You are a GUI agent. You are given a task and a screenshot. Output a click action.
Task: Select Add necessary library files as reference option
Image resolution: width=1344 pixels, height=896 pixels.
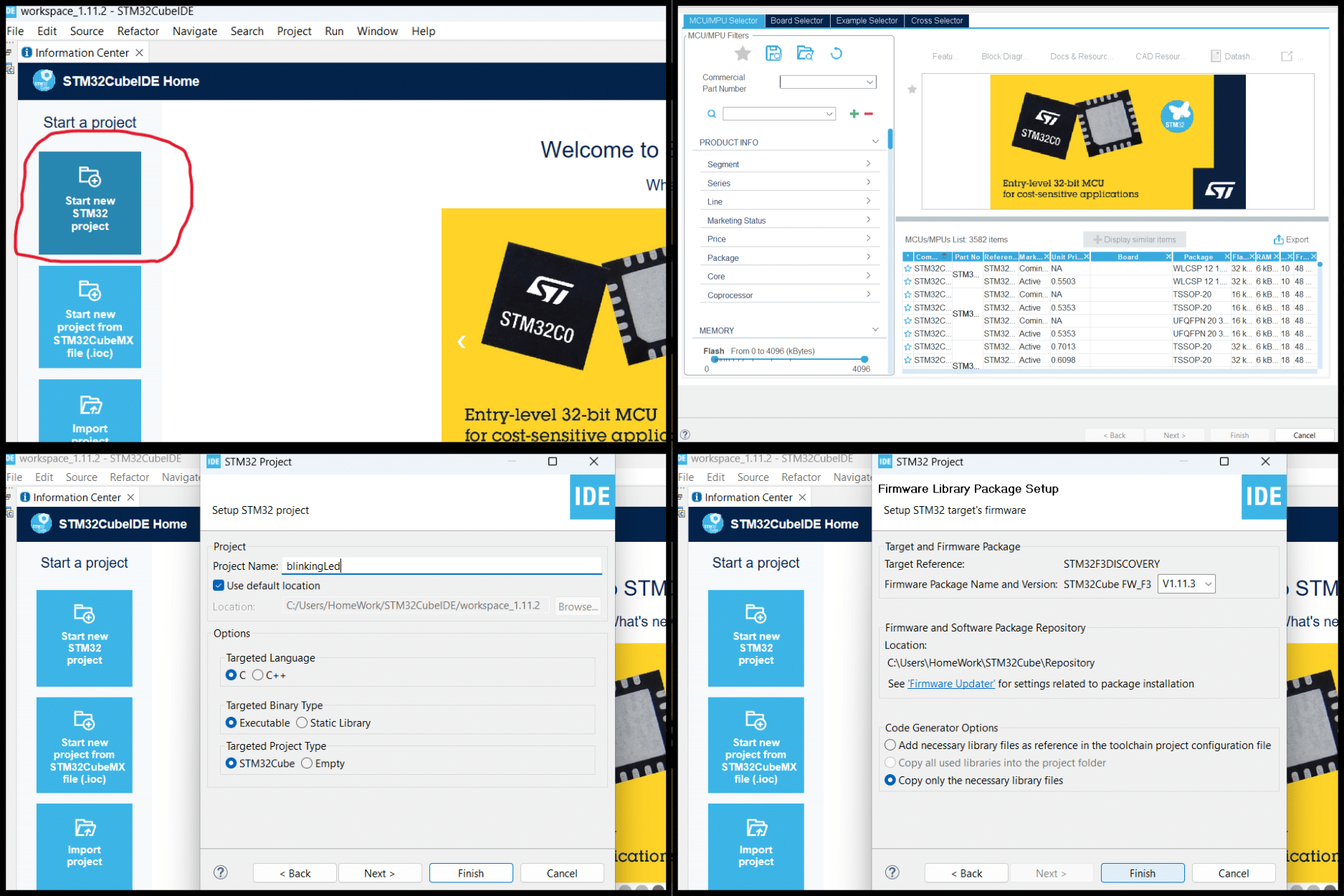pos(890,745)
